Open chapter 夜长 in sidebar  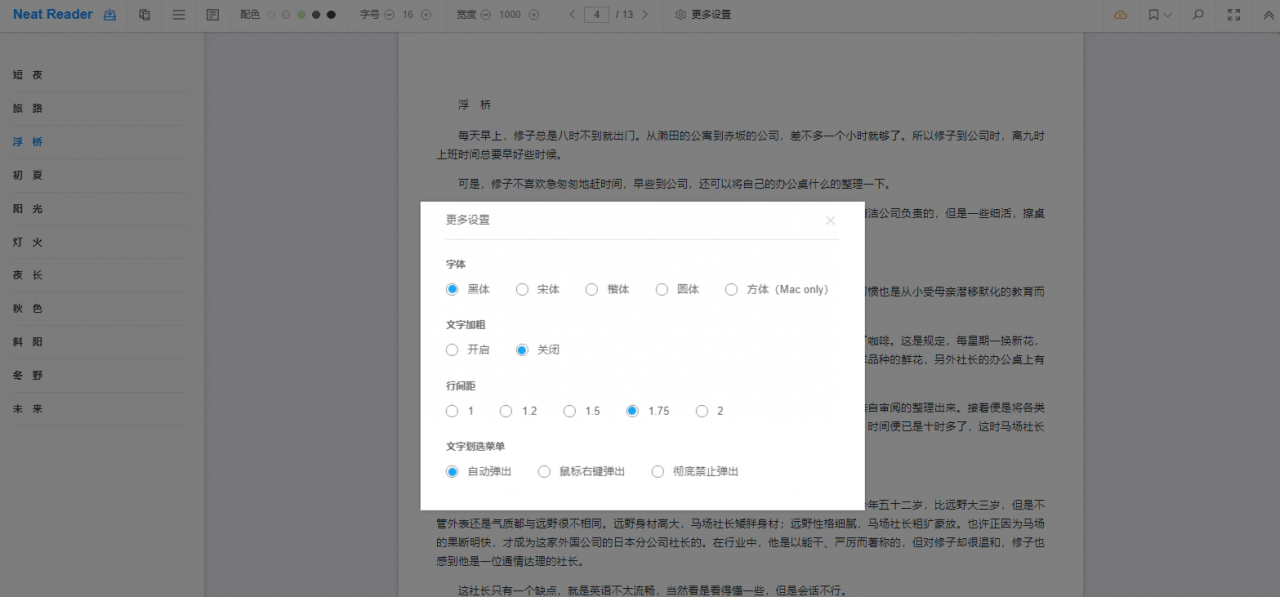[x=28, y=275]
